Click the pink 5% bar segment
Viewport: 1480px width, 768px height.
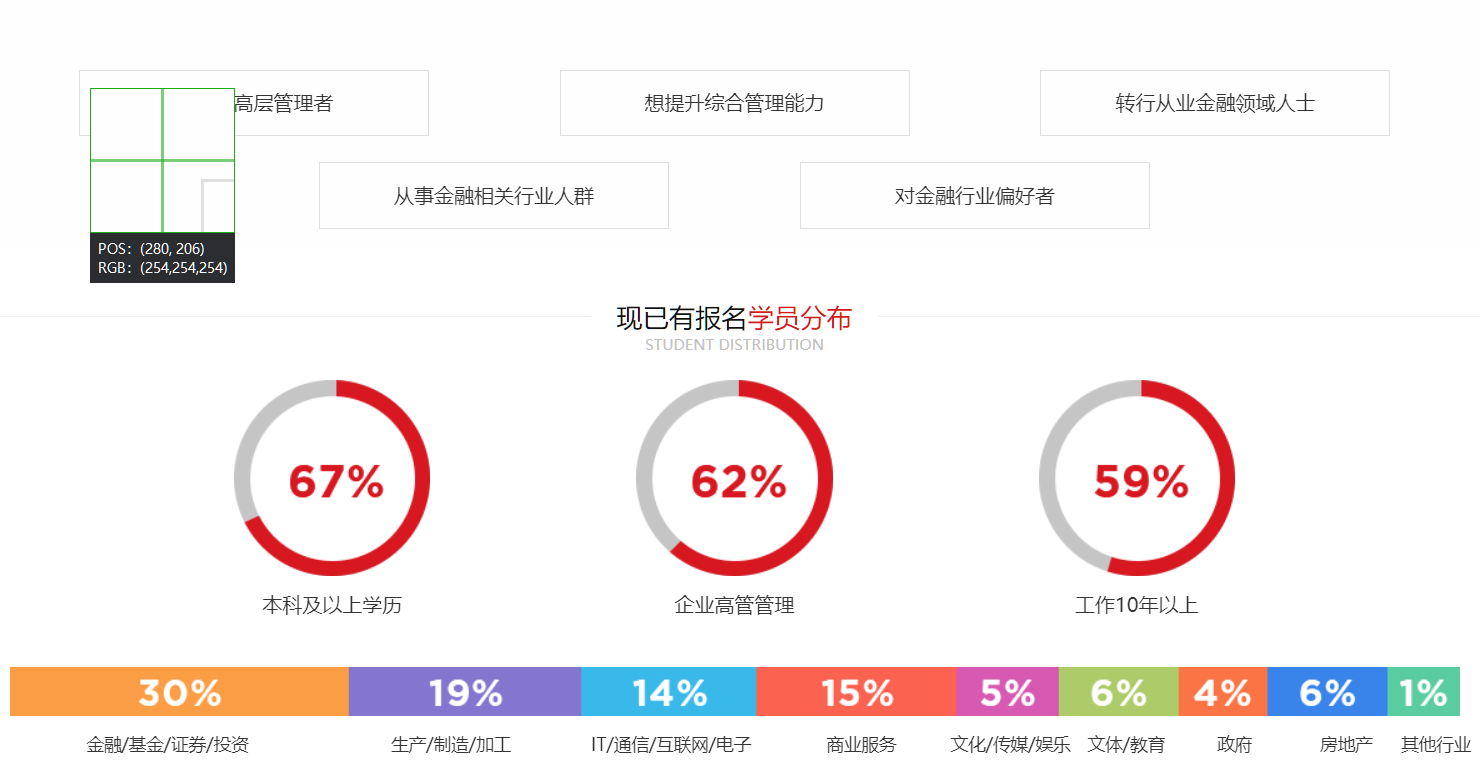coord(1007,692)
